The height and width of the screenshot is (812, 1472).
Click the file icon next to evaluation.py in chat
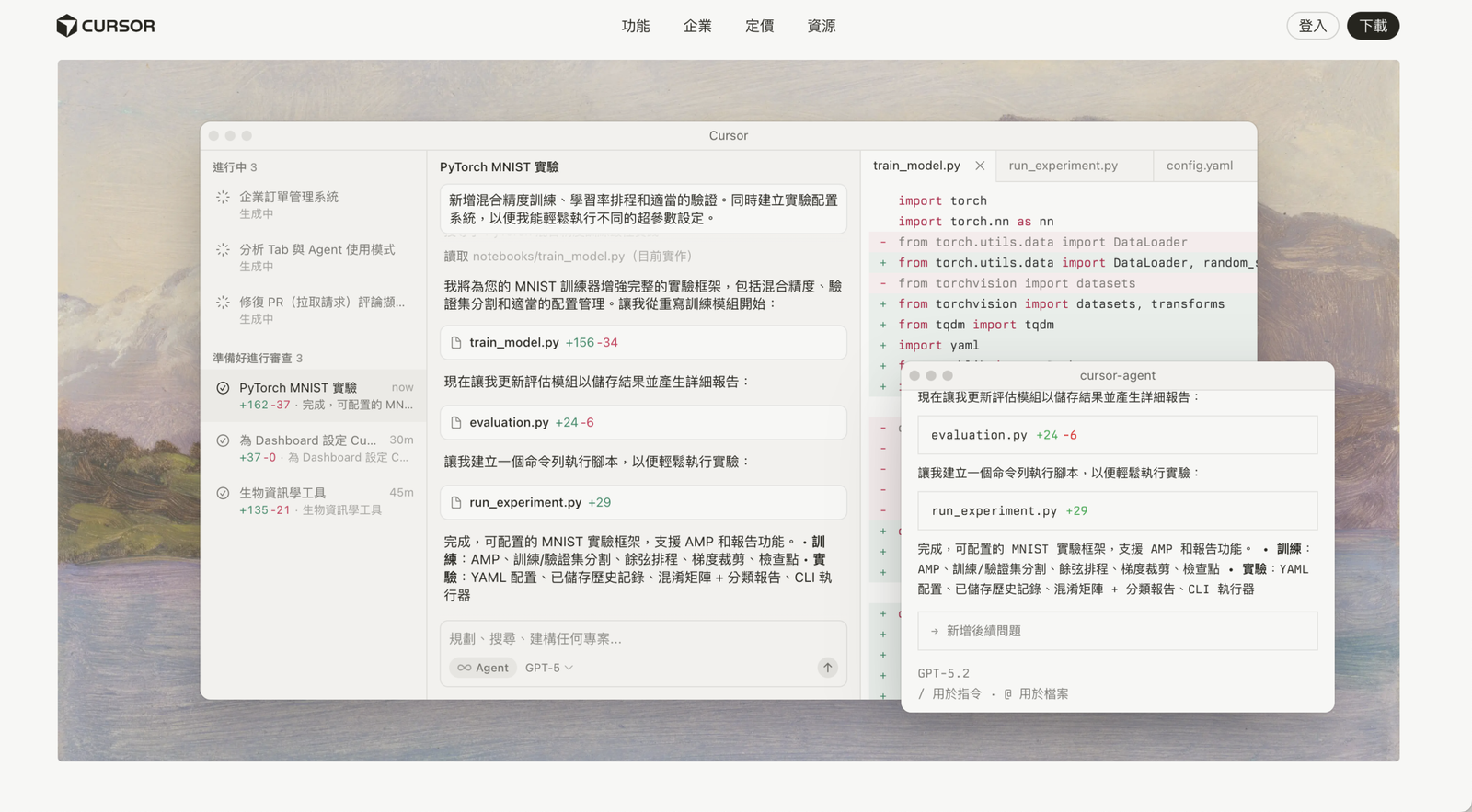(x=456, y=423)
